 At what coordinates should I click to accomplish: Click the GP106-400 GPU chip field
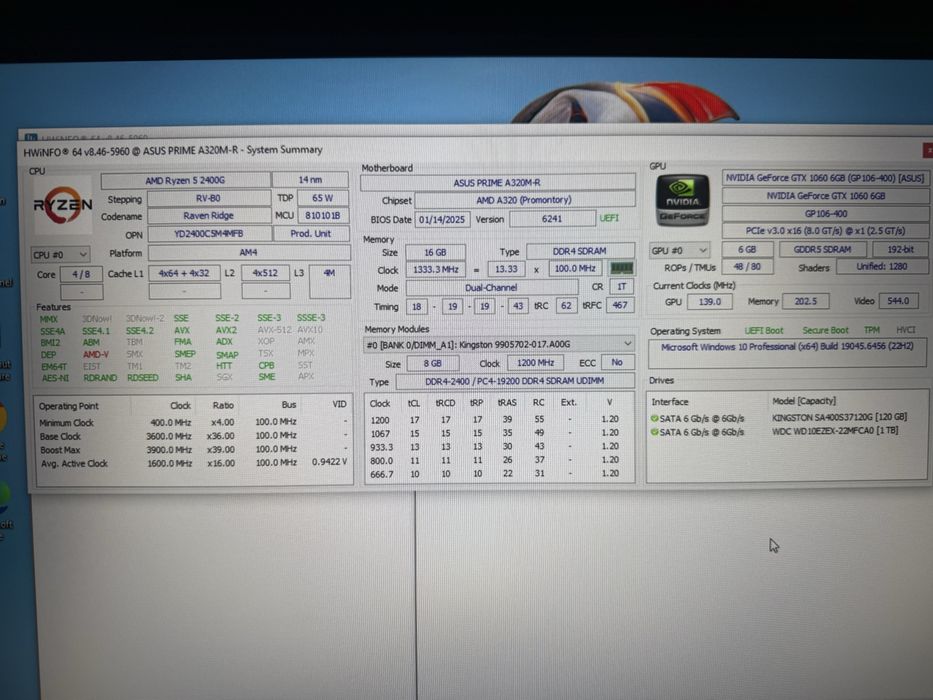[825, 214]
